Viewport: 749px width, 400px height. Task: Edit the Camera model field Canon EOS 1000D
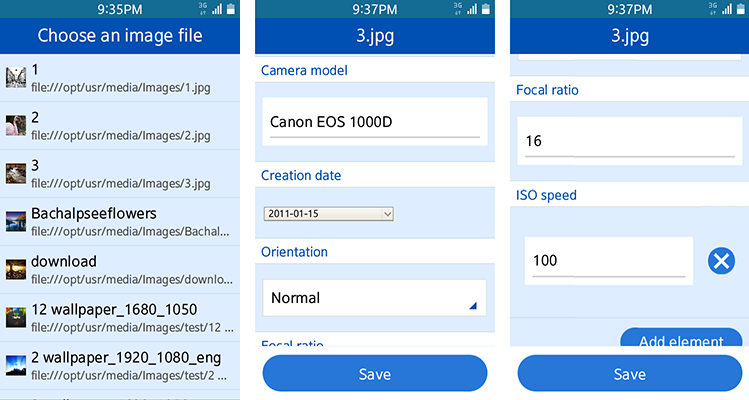pyautogui.click(x=374, y=122)
